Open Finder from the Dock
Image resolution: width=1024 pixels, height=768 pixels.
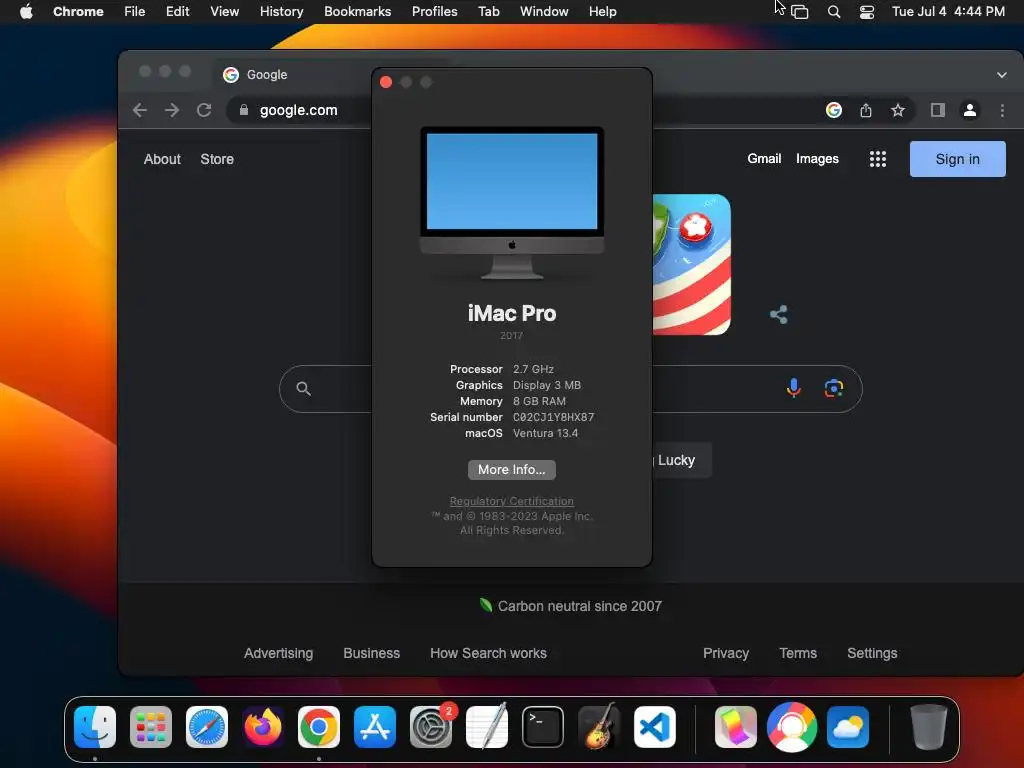[95, 727]
